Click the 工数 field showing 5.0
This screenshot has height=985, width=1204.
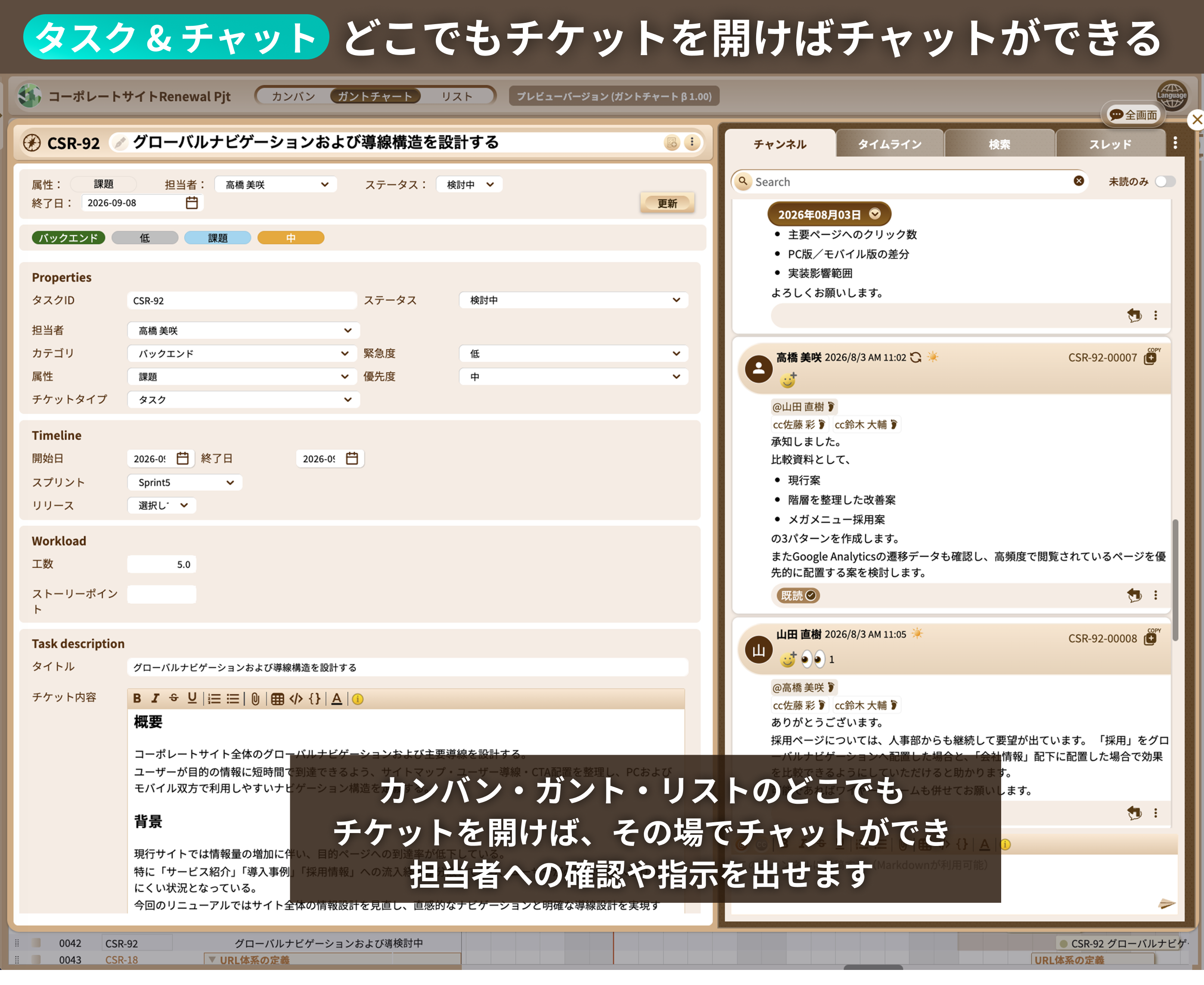[162, 564]
